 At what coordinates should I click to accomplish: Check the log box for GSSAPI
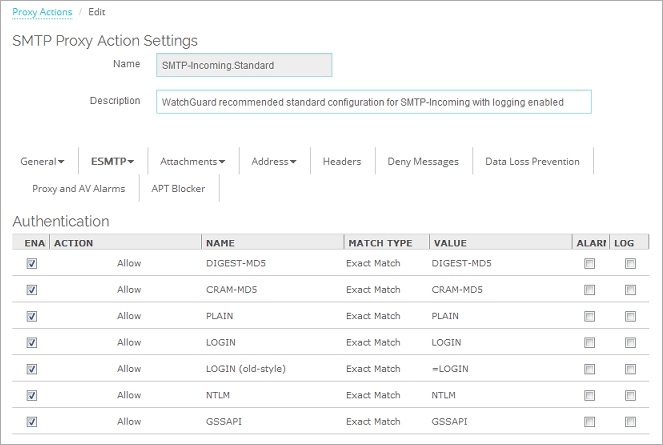tap(630, 422)
